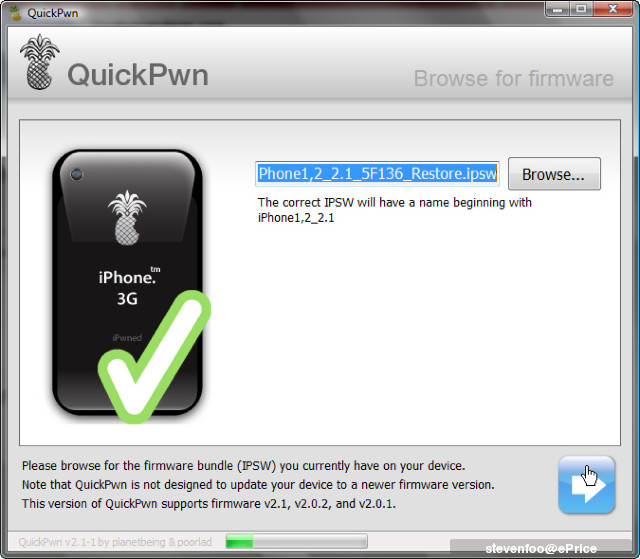Click the pineapple logo on the iPhone back
The image size is (640, 559).
(x=127, y=217)
